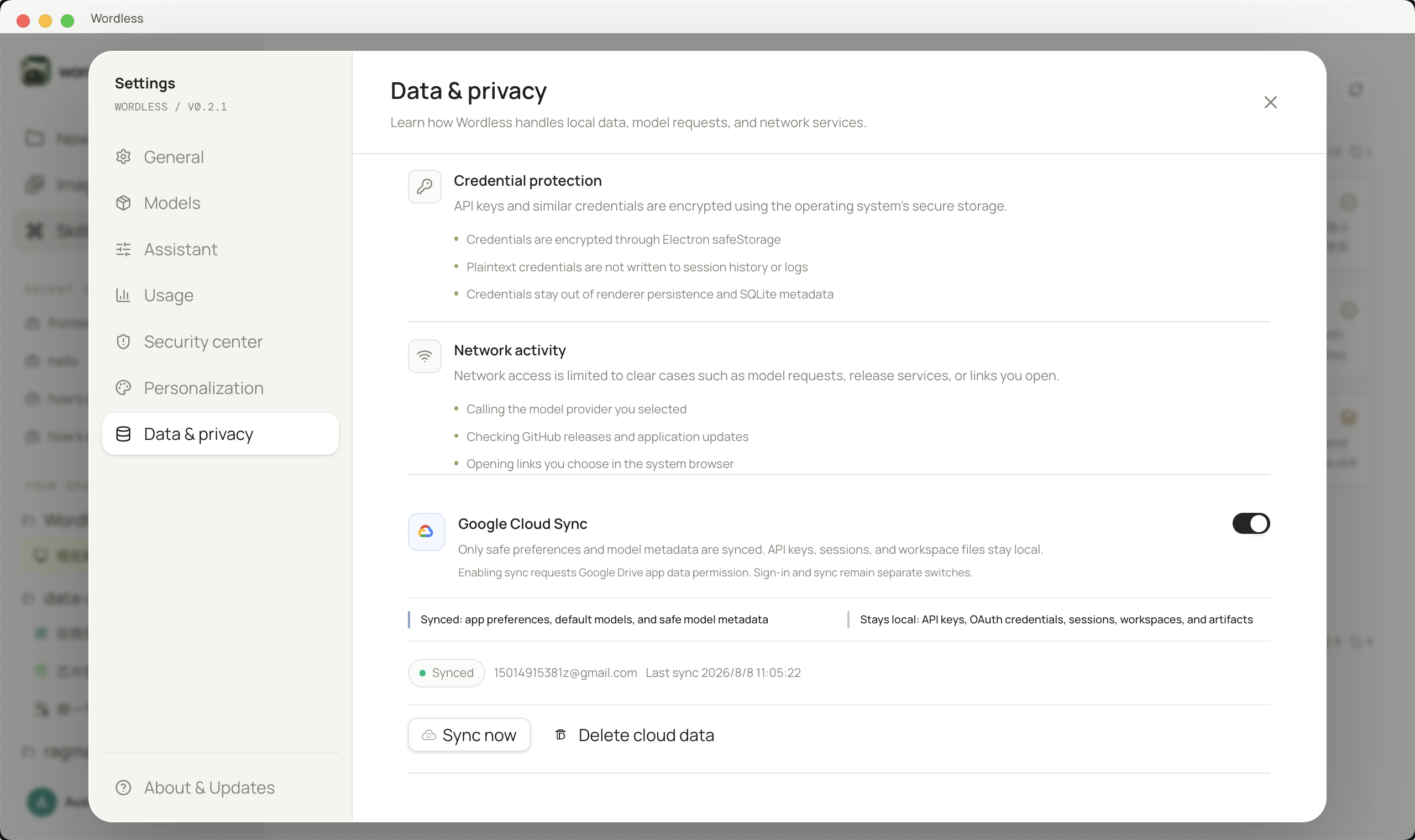Click 'Calling the model provider you selected'
This screenshot has height=840, width=1415.
tap(576, 410)
